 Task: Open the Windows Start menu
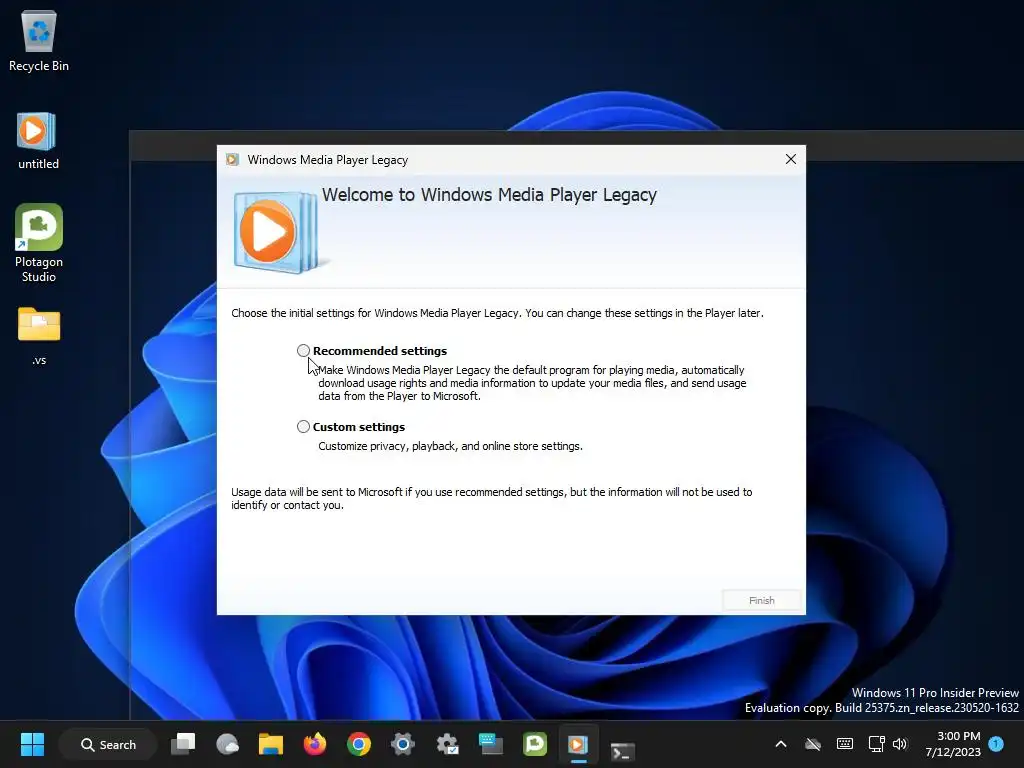point(32,744)
